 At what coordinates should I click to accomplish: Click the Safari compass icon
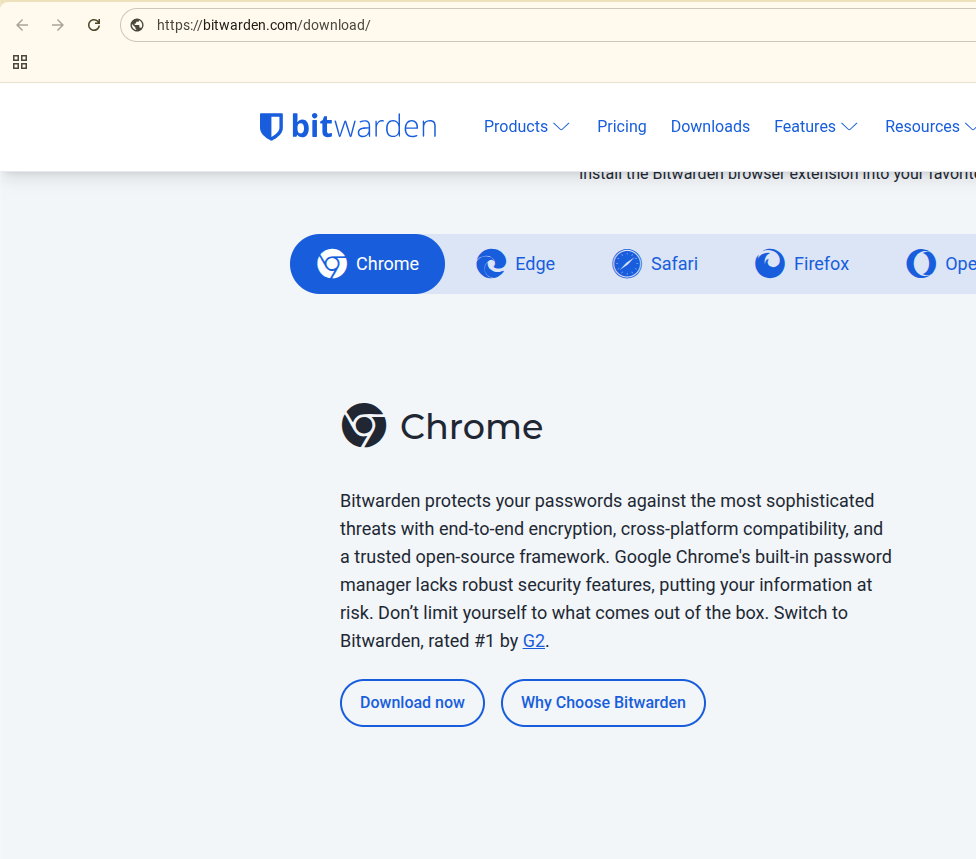(627, 264)
